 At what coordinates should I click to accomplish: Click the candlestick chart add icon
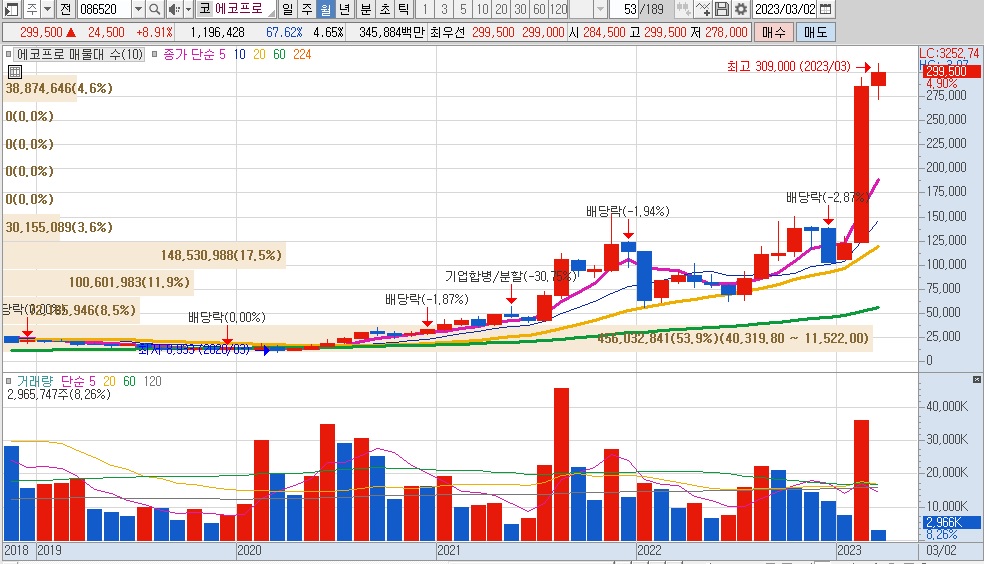pyautogui.click(x=683, y=9)
